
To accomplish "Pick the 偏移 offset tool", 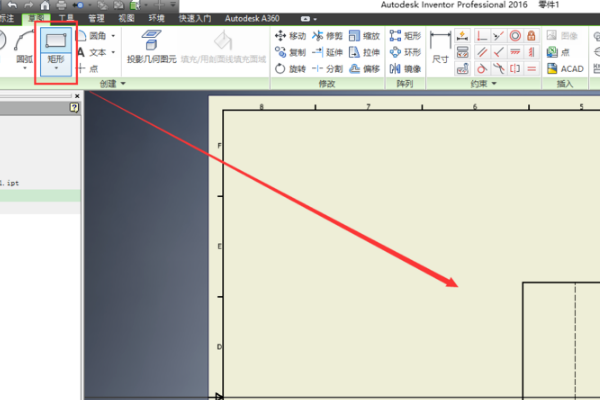I will (x=364, y=69).
